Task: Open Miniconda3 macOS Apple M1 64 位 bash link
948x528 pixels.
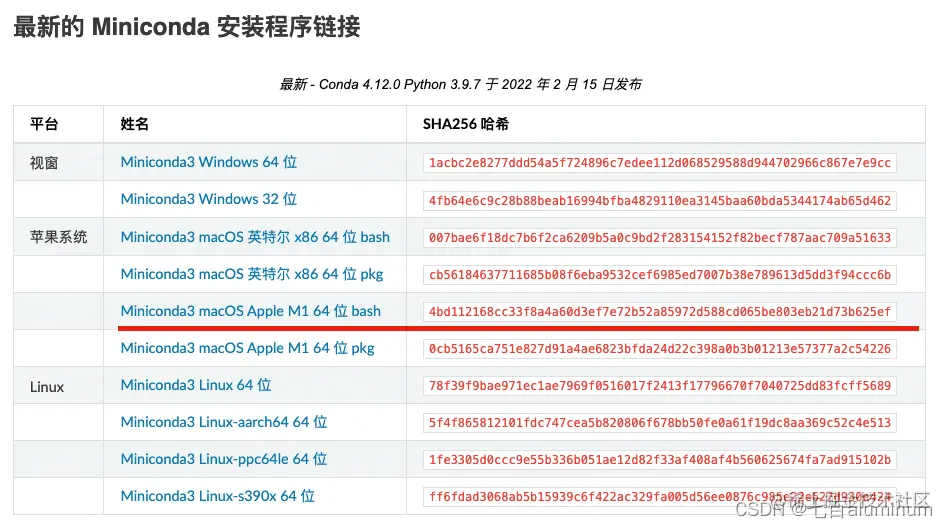Action: [x=251, y=311]
